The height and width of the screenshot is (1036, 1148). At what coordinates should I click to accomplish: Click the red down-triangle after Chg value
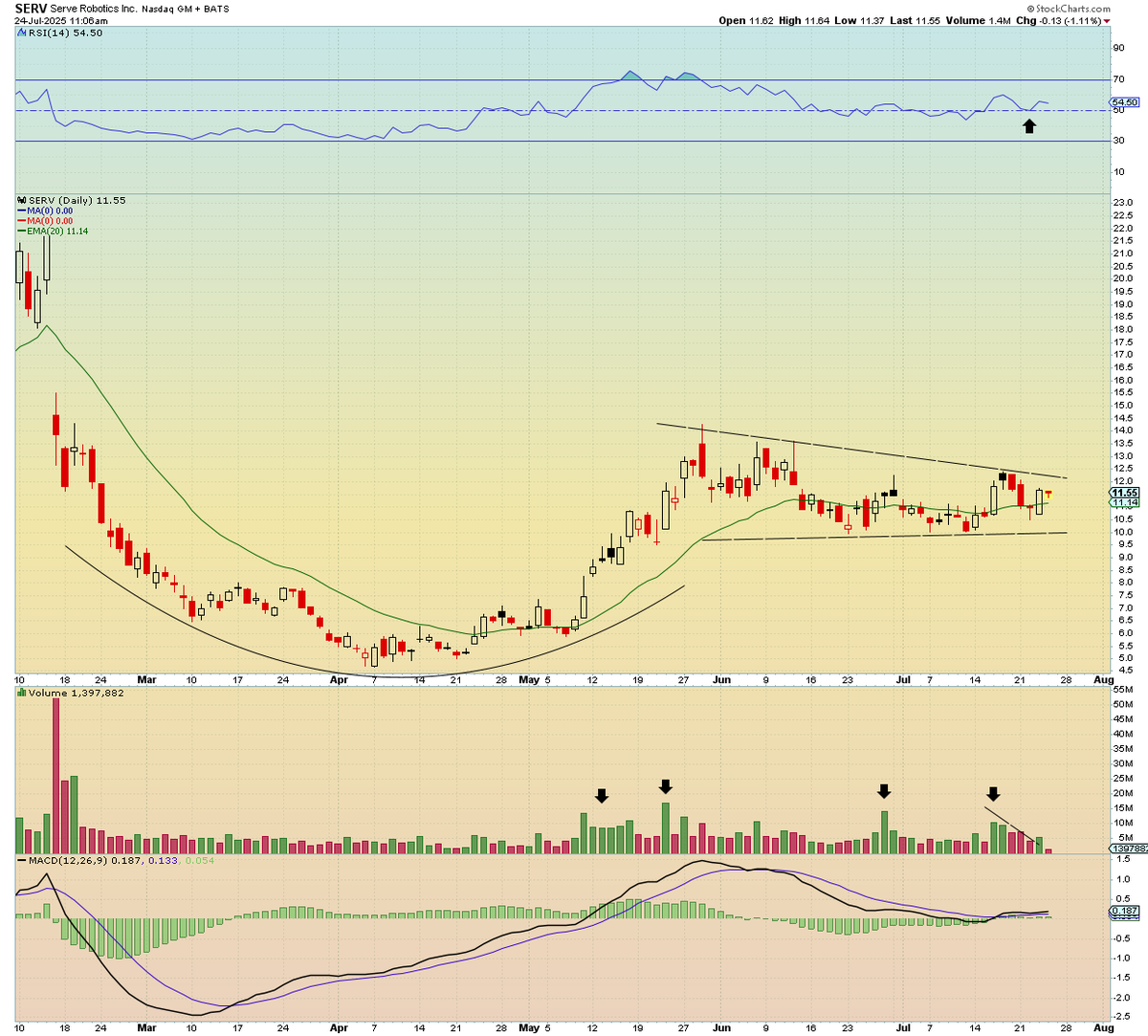(x=1107, y=20)
